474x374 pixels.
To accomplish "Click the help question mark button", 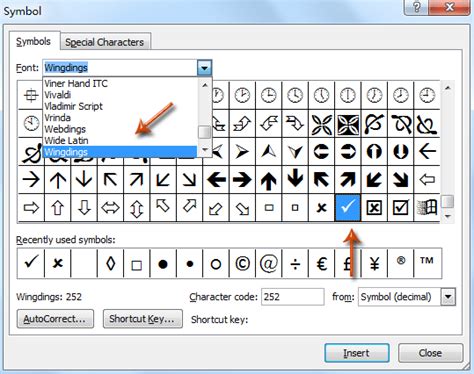I will click(416, 7).
